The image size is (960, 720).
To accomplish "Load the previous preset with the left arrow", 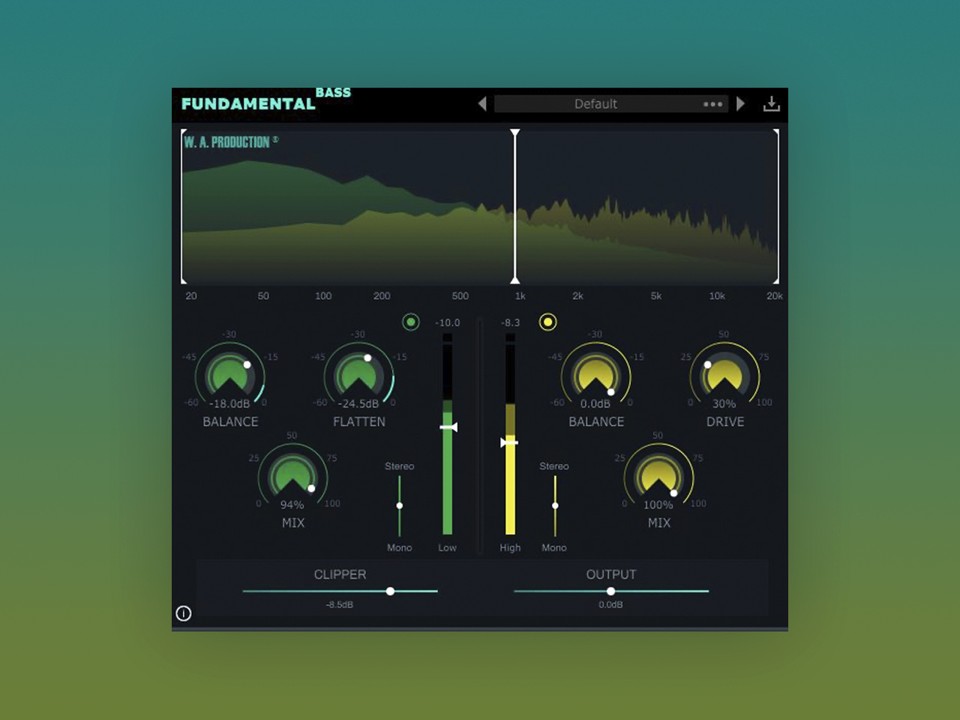I will pyautogui.click(x=482, y=103).
